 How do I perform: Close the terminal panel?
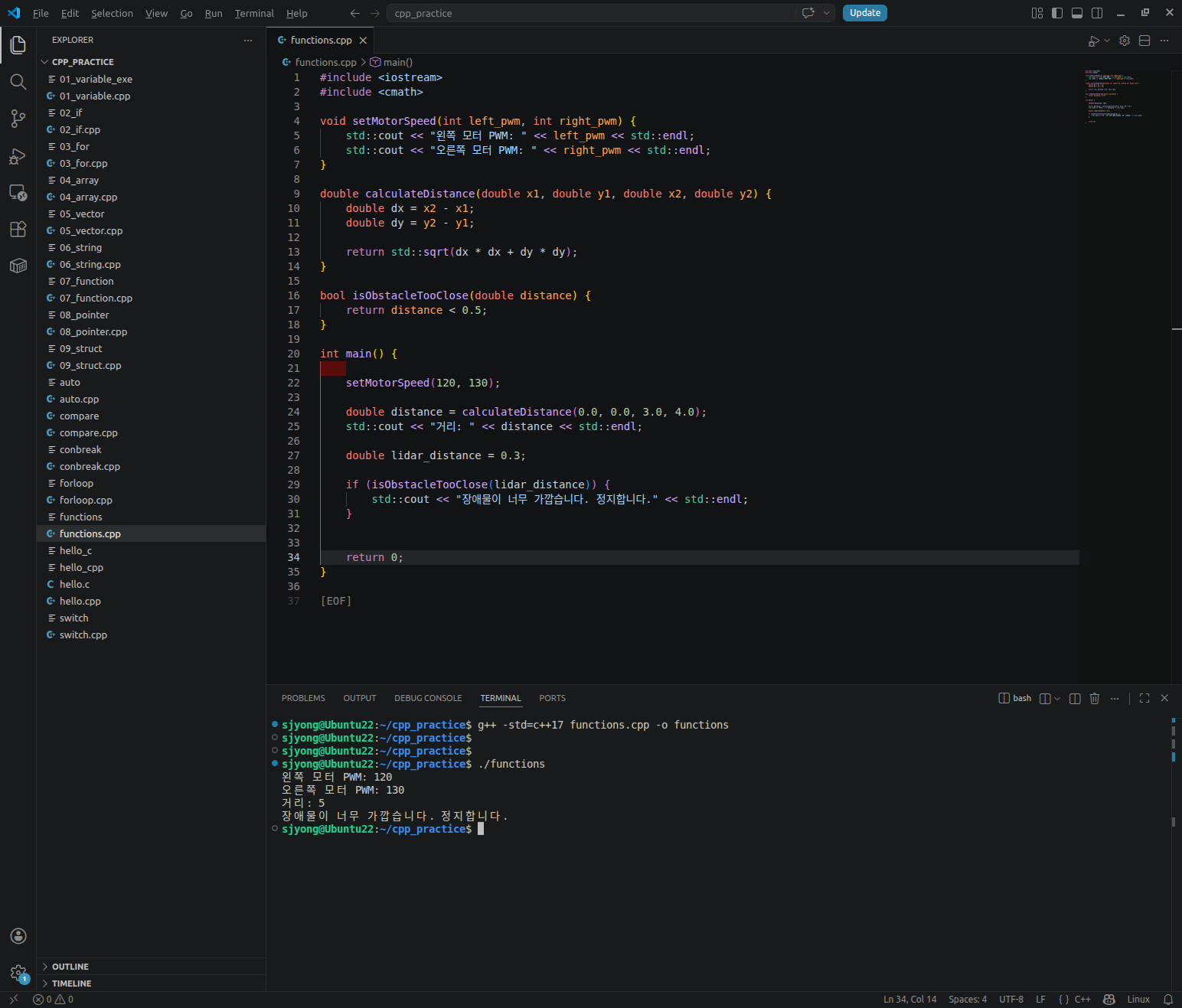[1164, 698]
